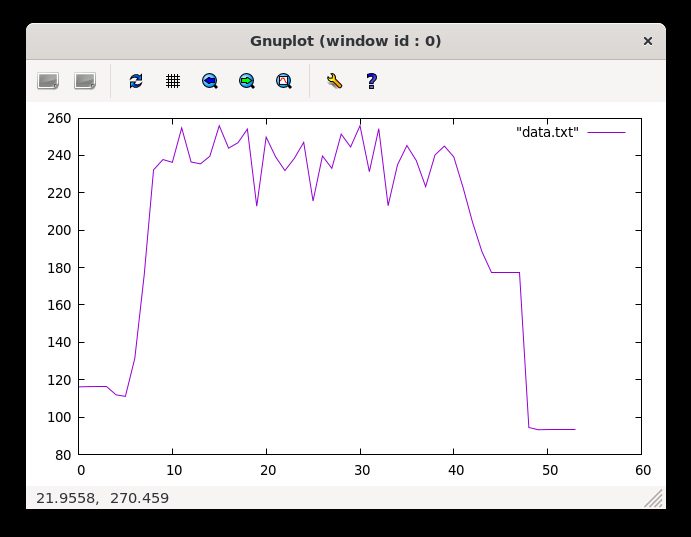Close the Gnuplot window
Viewport: 691px width, 537px height.
coord(647,41)
